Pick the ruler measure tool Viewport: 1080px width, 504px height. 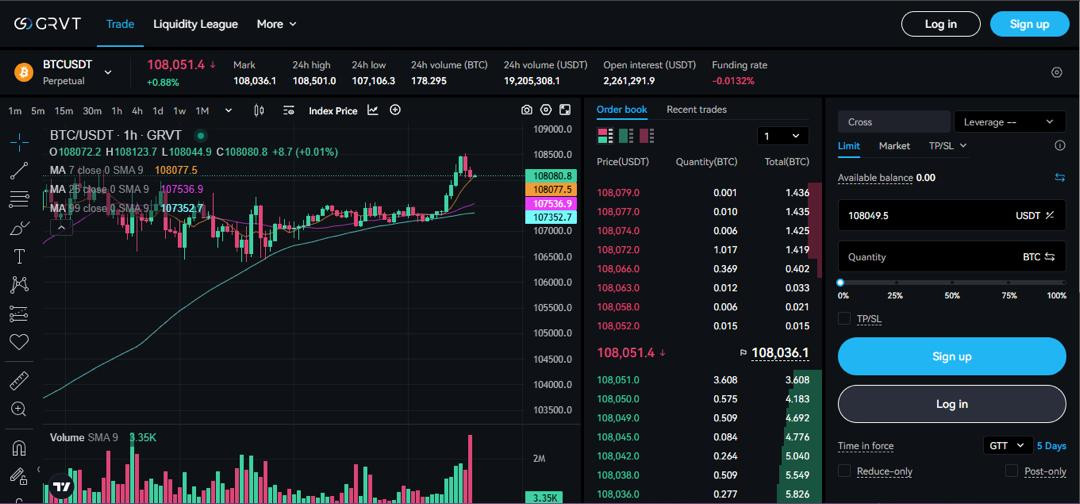[x=18, y=381]
